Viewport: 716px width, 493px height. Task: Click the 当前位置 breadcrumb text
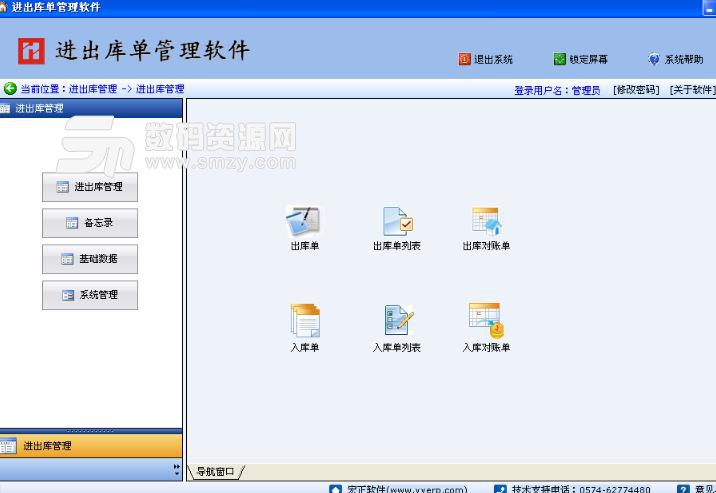pyautogui.click(x=102, y=89)
